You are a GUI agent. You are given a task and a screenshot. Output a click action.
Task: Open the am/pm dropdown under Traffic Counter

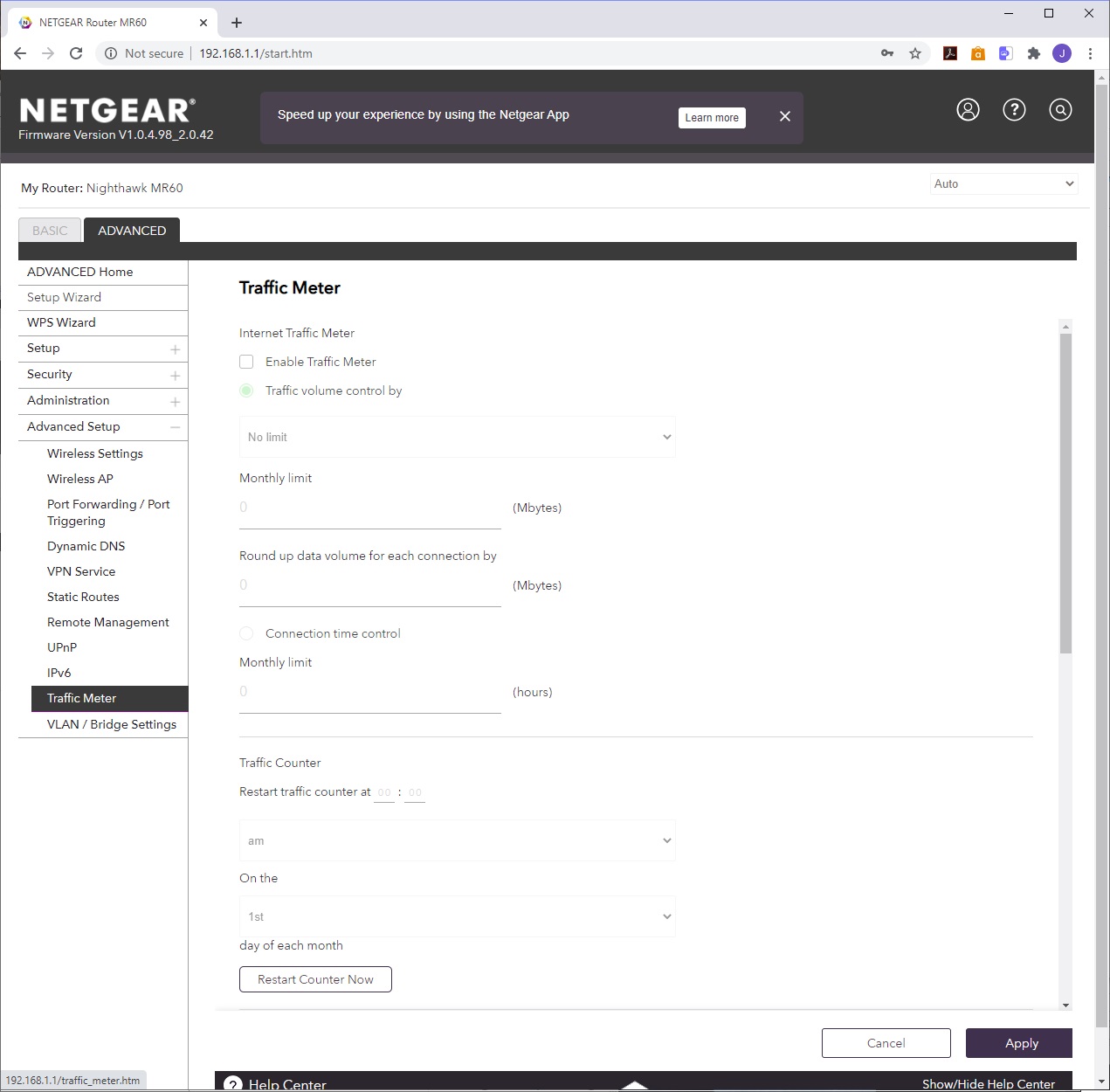tap(457, 840)
